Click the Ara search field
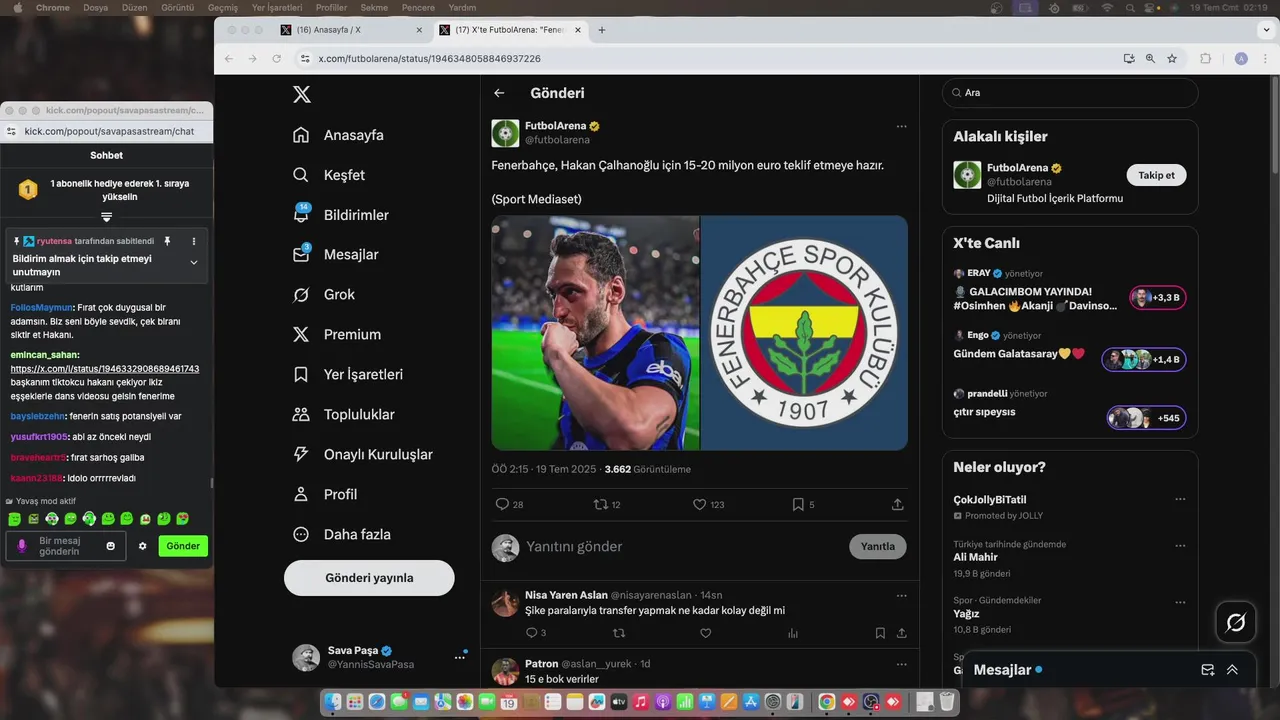The width and height of the screenshot is (1280, 720). tap(1070, 93)
